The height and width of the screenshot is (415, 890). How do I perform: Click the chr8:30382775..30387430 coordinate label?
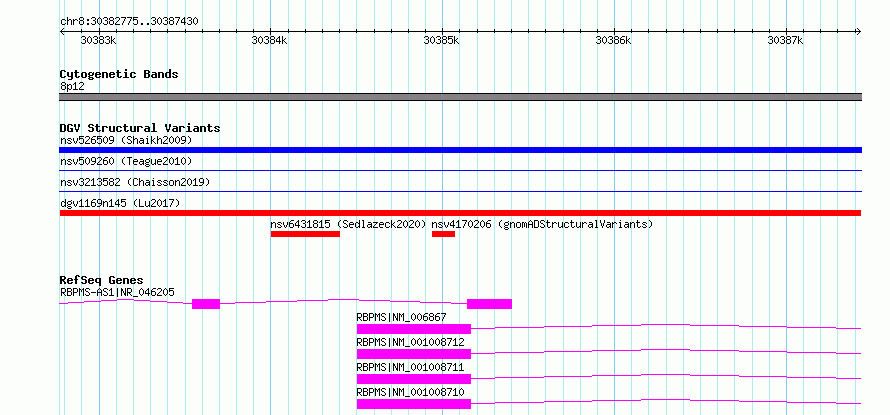pyautogui.click(x=129, y=21)
